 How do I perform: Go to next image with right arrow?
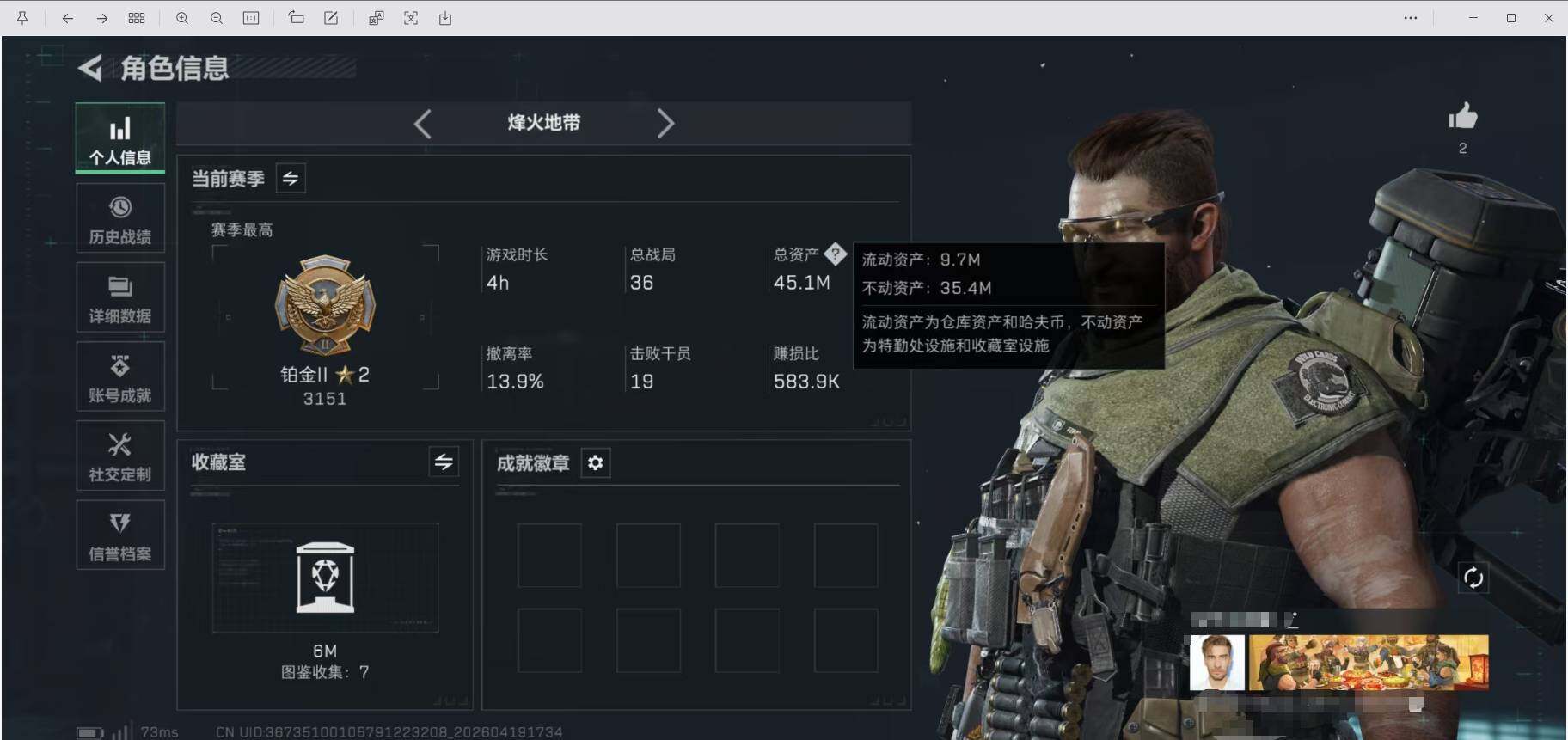tap(101, 18)
